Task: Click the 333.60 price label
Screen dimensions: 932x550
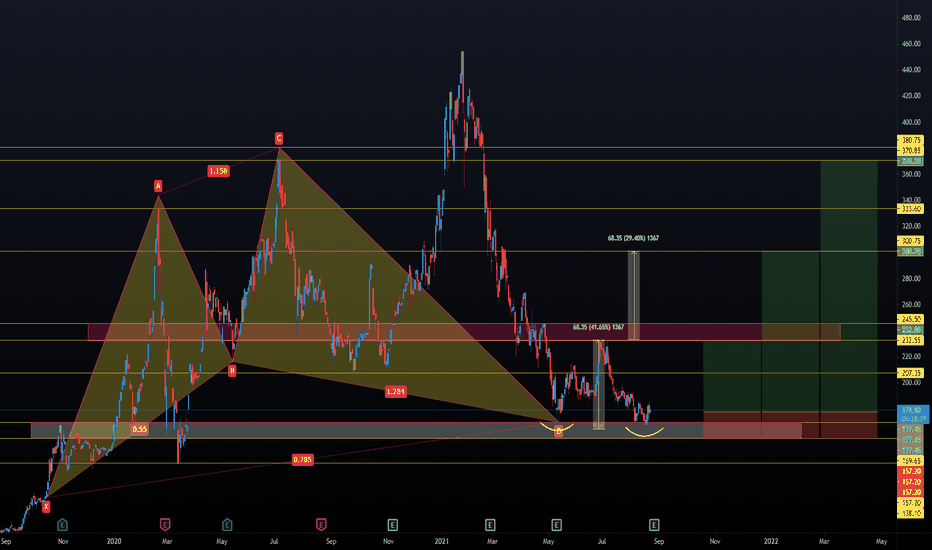Action: tap(911, 209)
